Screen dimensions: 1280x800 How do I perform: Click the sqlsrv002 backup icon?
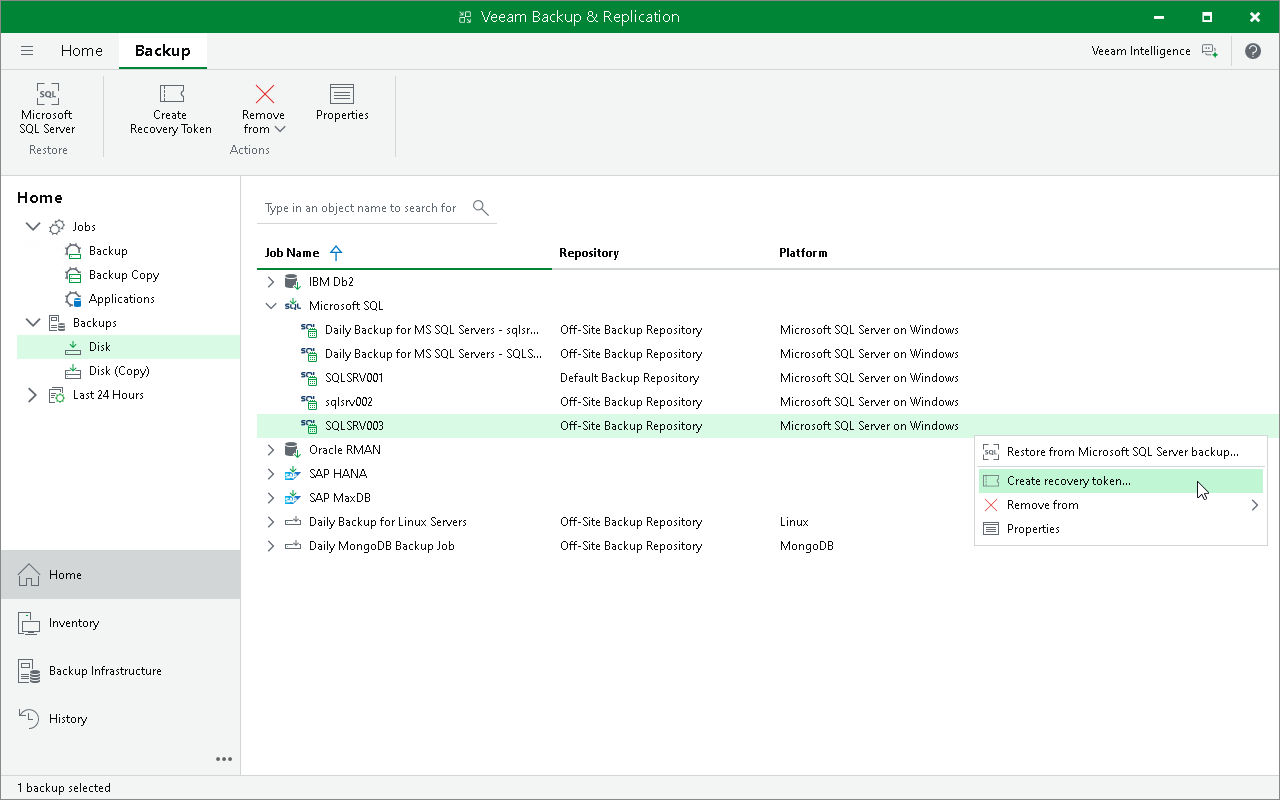tap(309, 402)
